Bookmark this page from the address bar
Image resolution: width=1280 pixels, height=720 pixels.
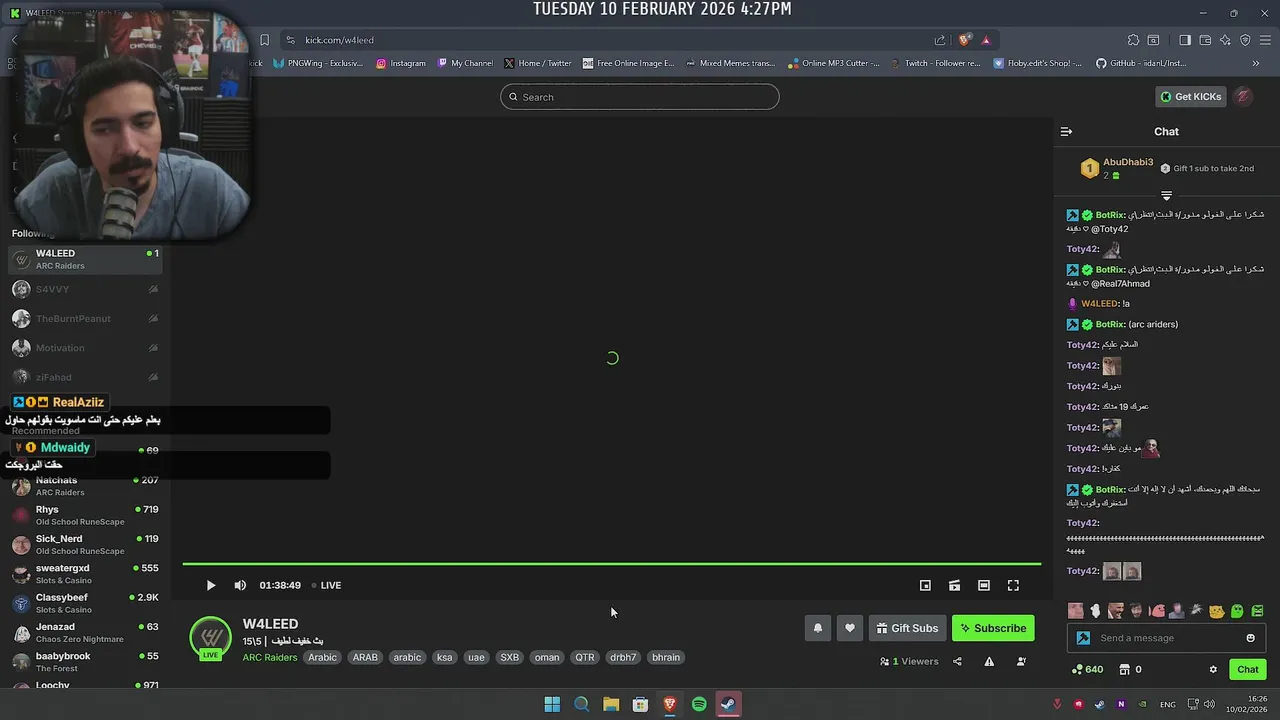point(264,40)
